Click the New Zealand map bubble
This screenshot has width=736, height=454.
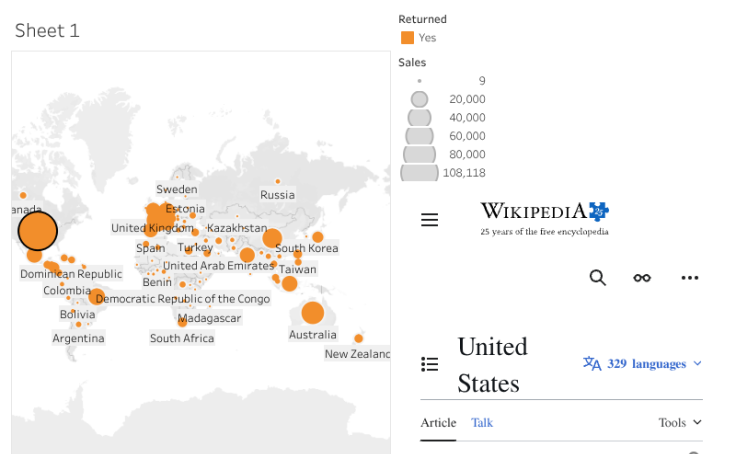point(358,338)
